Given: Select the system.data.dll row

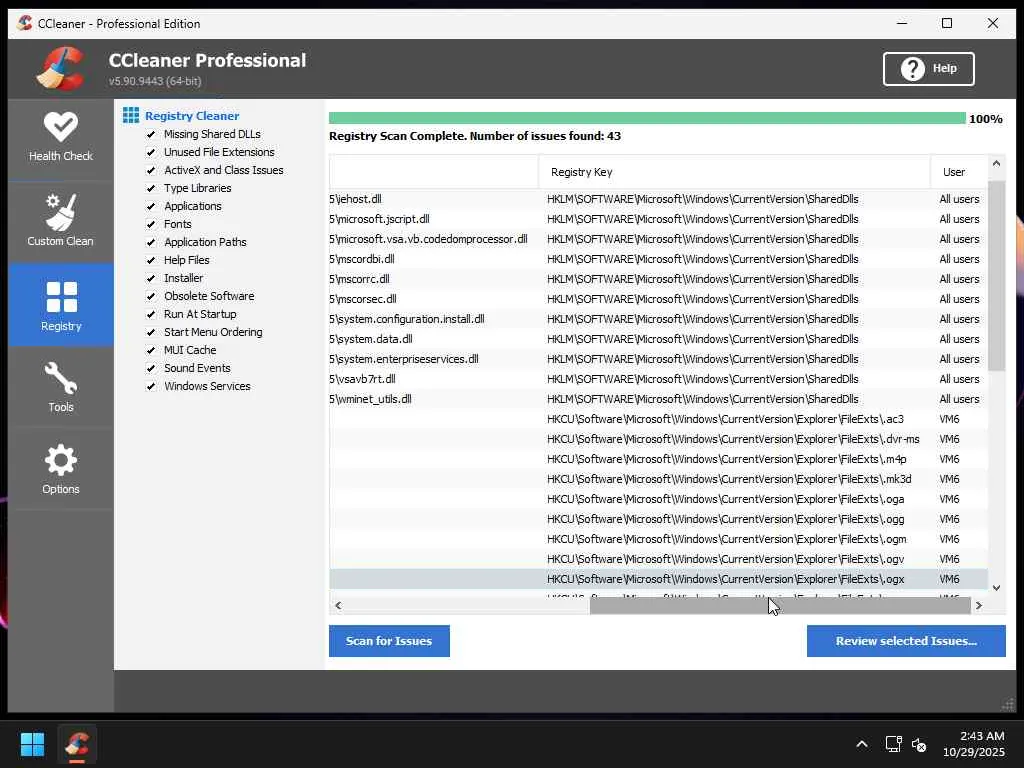Looking at the screenshot, I should (x=658, y=339).
